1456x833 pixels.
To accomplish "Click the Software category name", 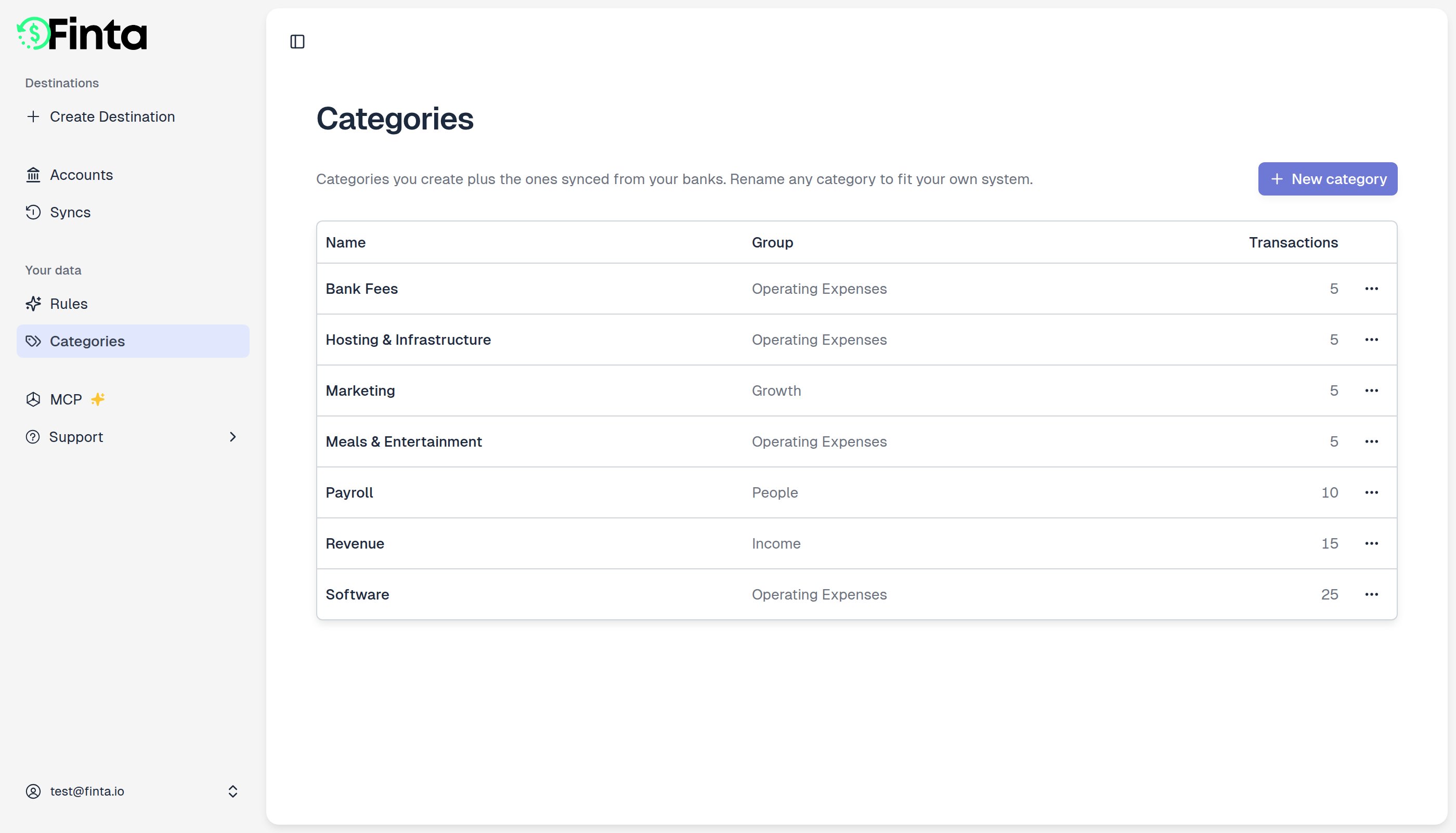I will click(x=357, y=594).
